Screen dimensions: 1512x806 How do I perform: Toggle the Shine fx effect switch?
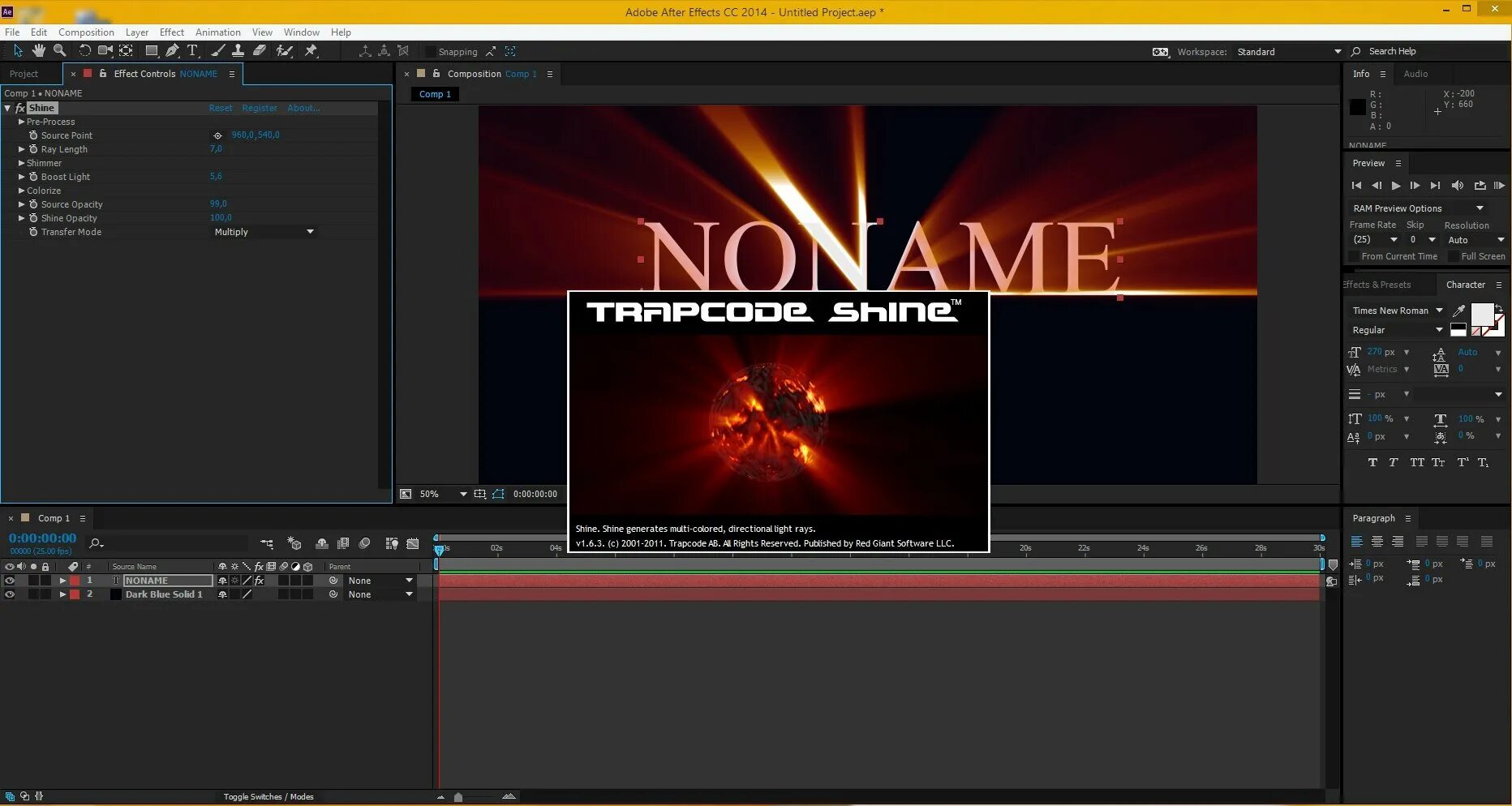20,108
